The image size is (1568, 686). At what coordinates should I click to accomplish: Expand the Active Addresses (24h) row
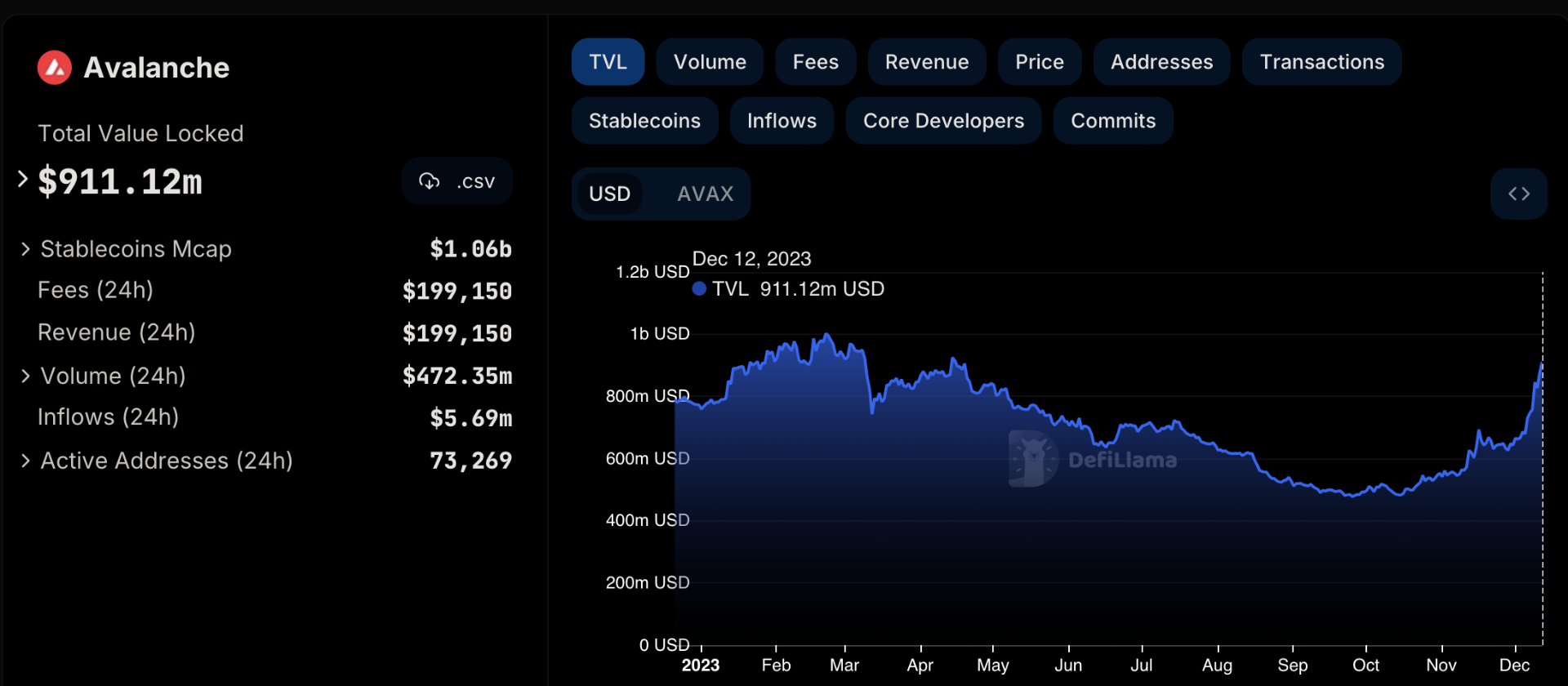[25, 461]
